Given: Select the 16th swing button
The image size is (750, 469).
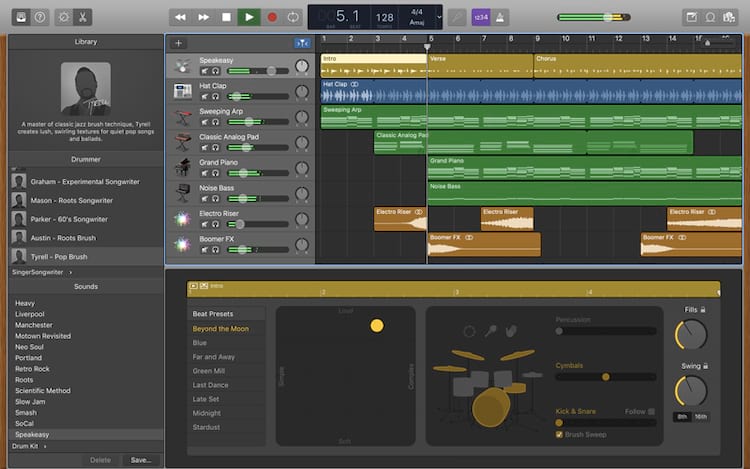Looking at the screenshot, I should coord(701,416).
